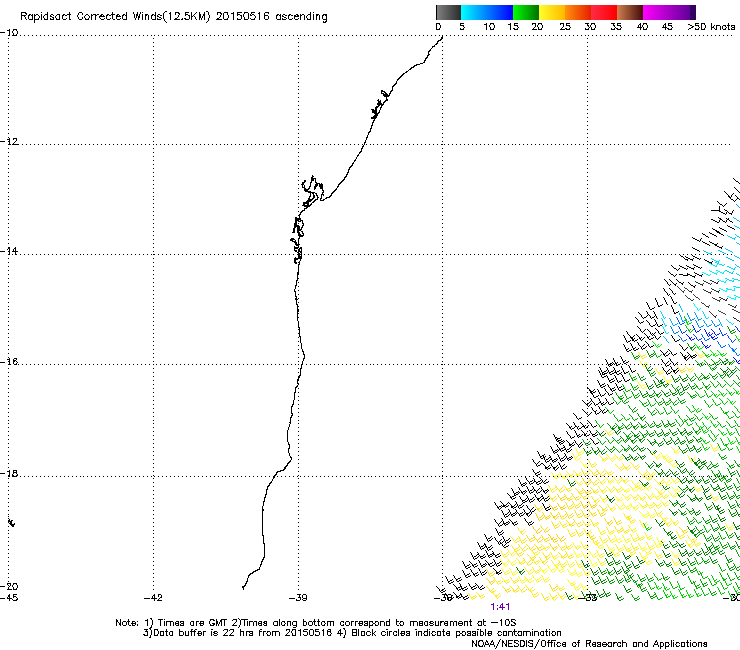Click the green 15-20 knots legend swatch
The height and width of the screenshot is (650, 740).
pos(526,12)
